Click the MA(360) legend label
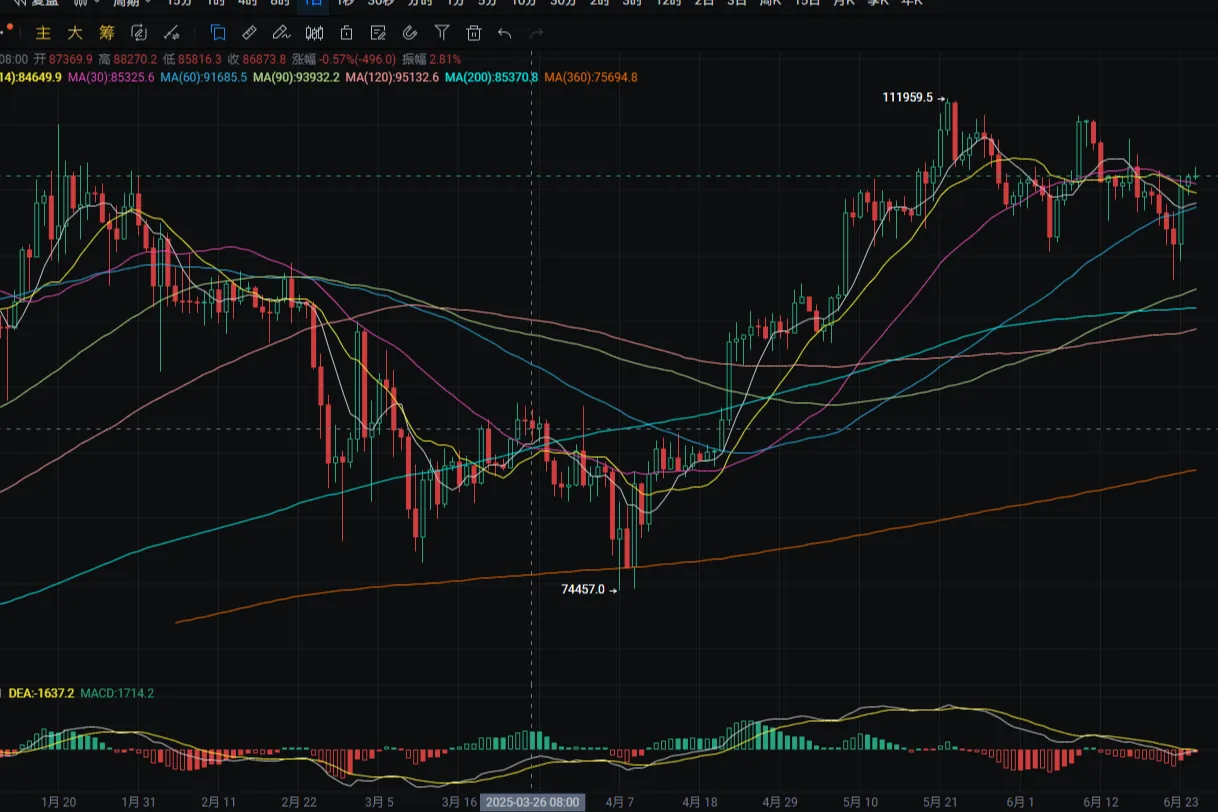Screen dimensions: 1218x812 pos(591,77)
